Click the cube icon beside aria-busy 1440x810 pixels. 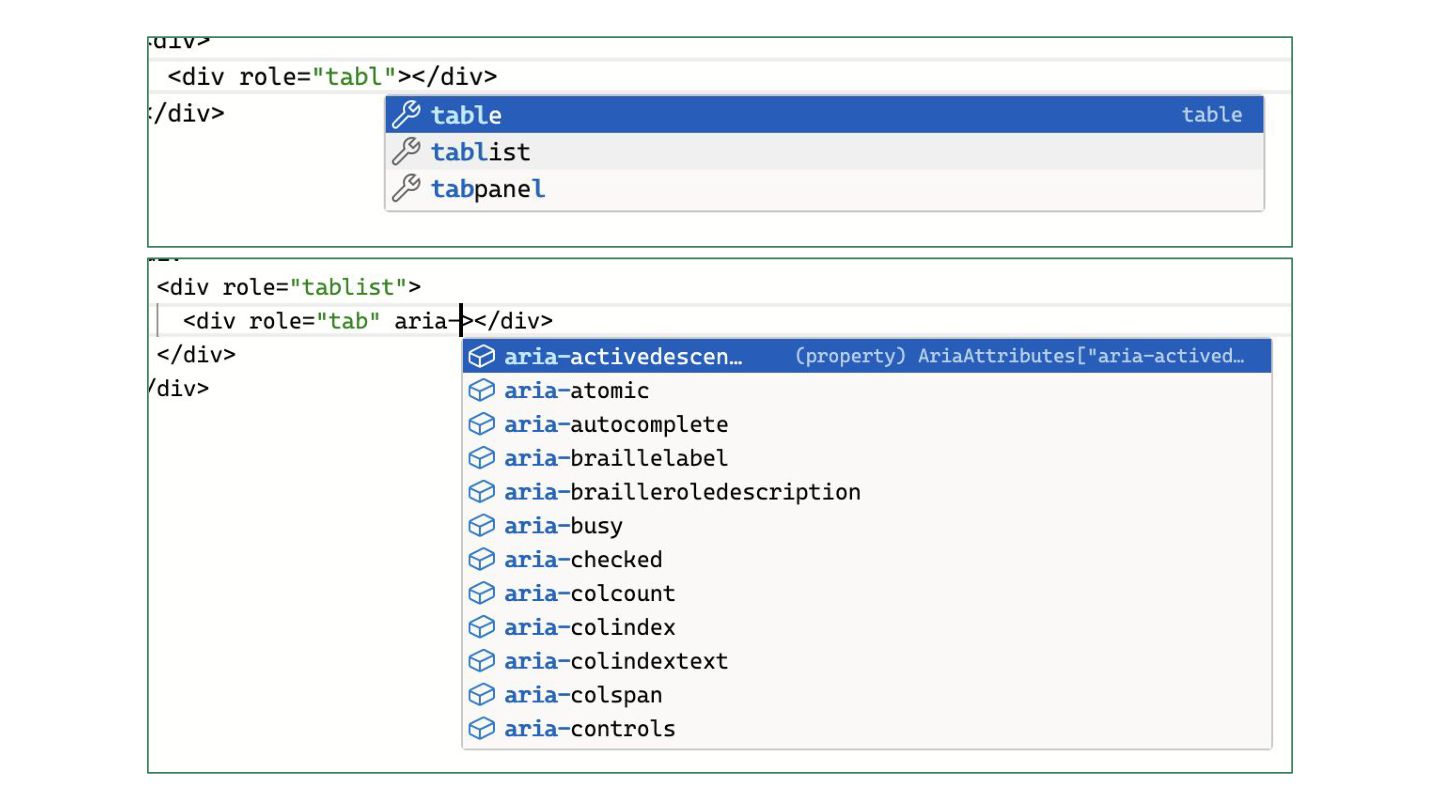point(482,526)
